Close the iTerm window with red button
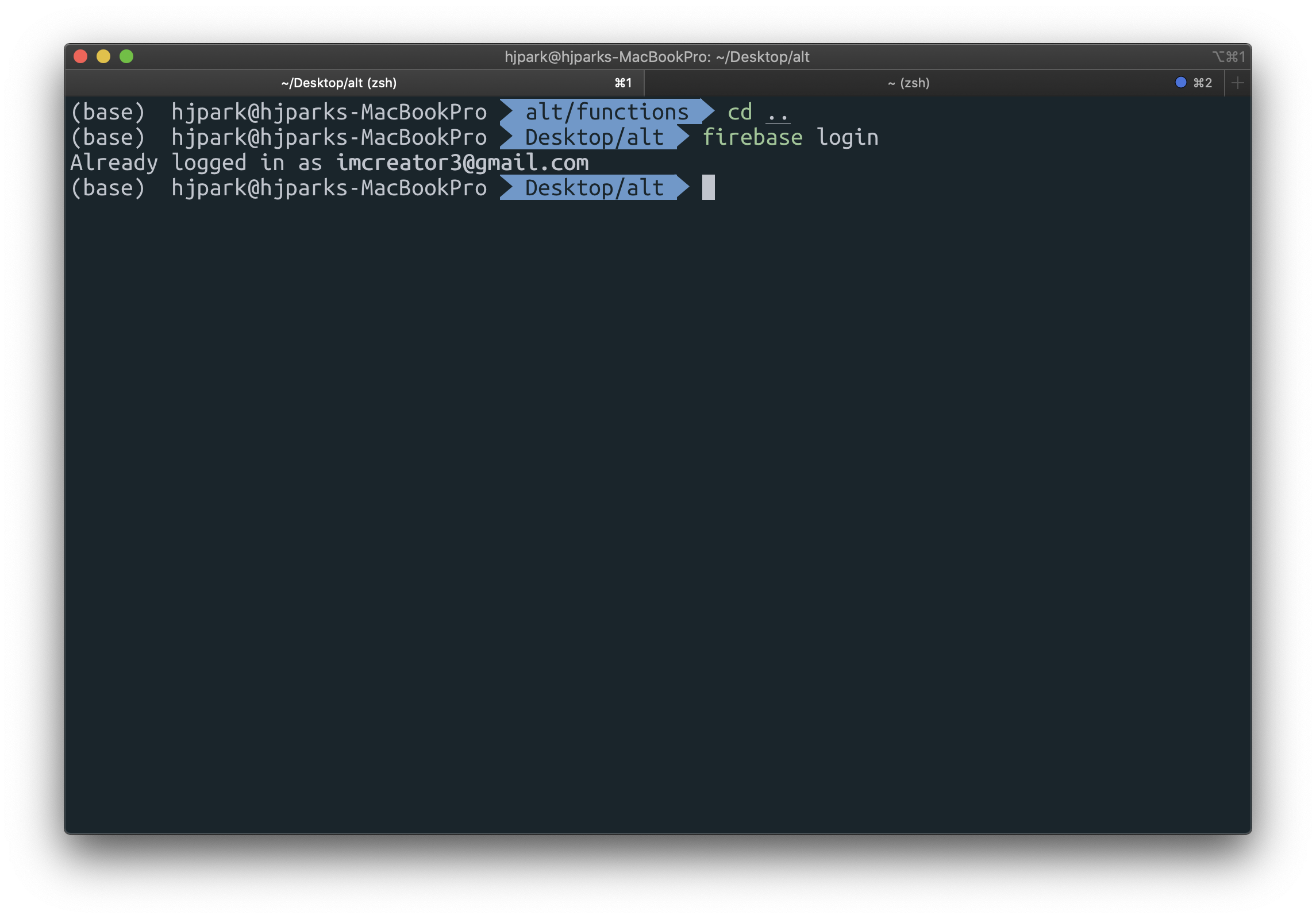The height and width of the screenshot is (919, 1316). click(x=80, y=57)
